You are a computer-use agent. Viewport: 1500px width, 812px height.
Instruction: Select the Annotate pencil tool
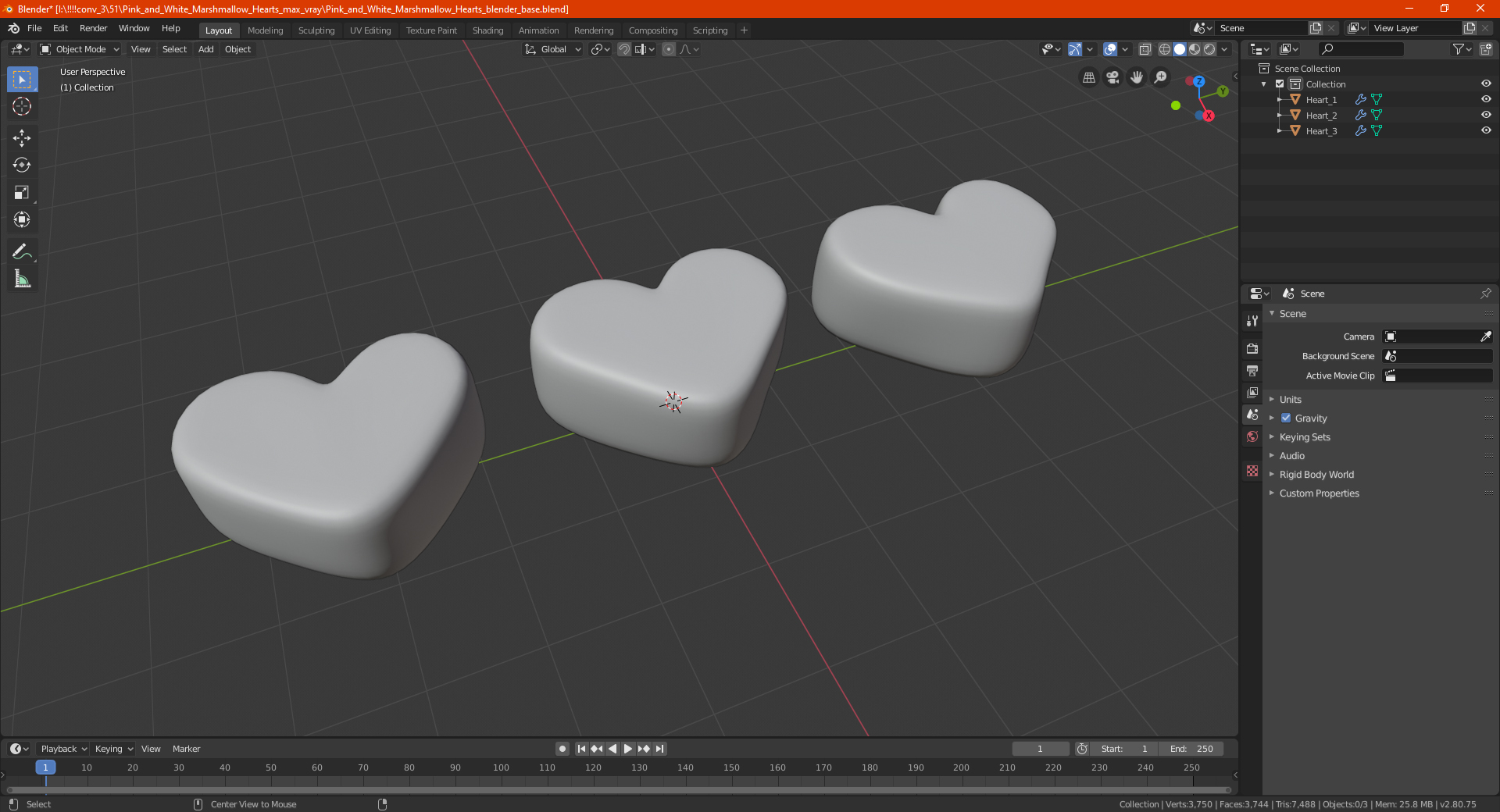[22, 251]
